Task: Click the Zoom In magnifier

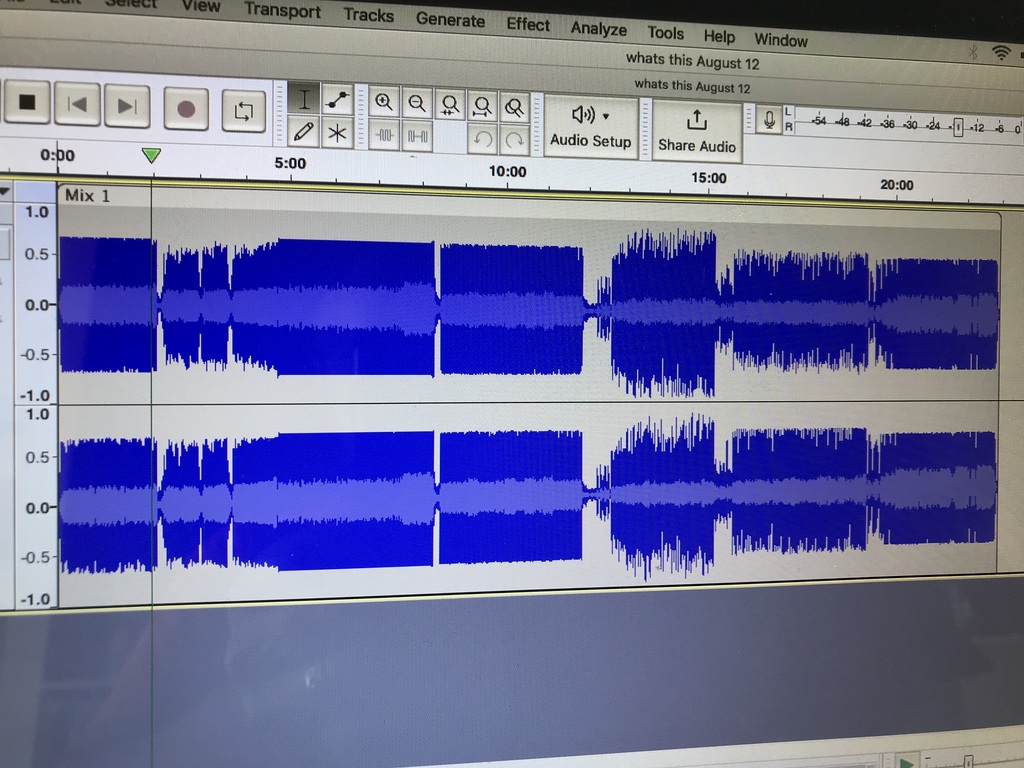Action: pos(384,103)
